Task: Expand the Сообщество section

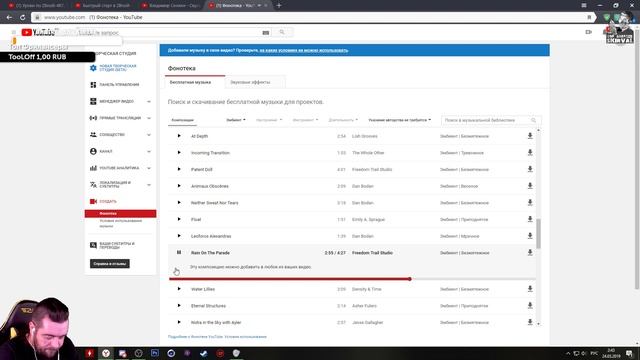Action: (x=149, y=135)
